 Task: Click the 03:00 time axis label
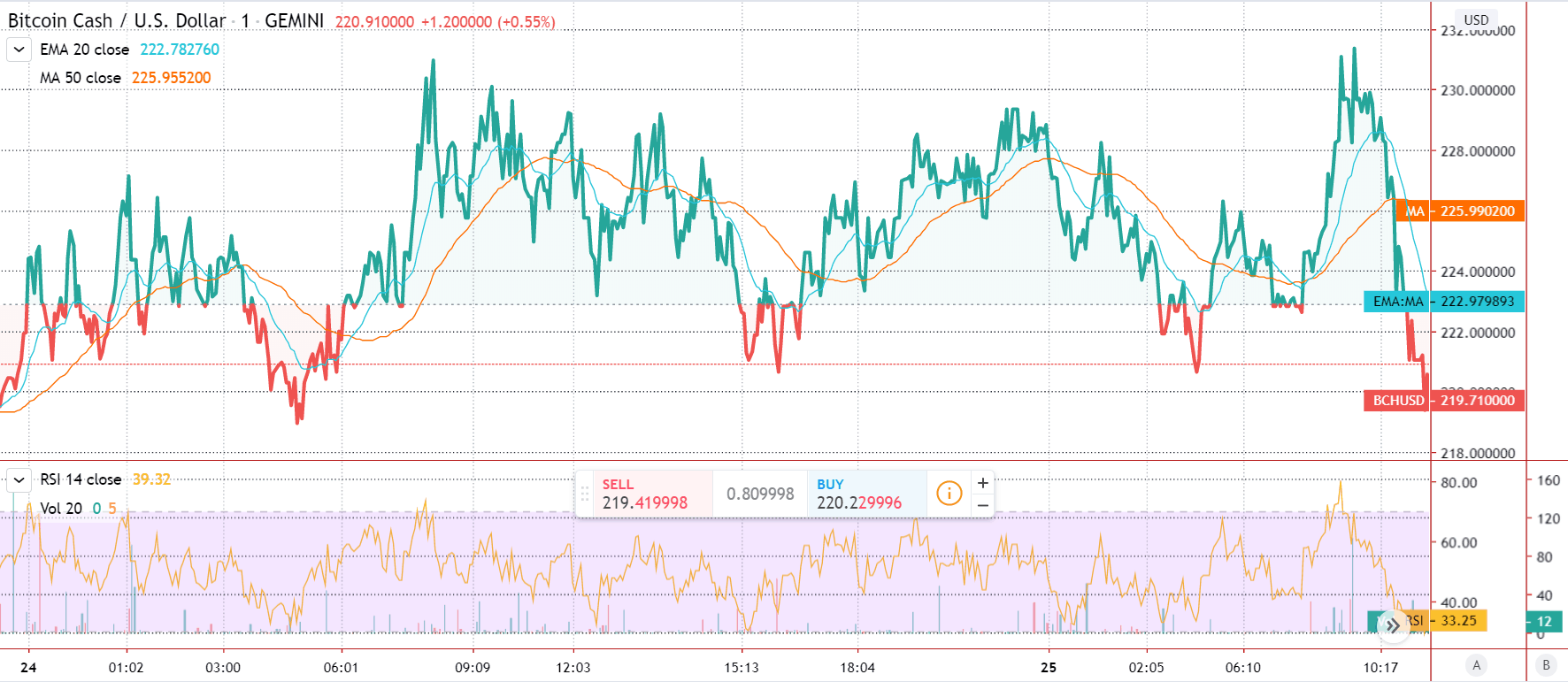pyautogui.click(x=223, y=668)
